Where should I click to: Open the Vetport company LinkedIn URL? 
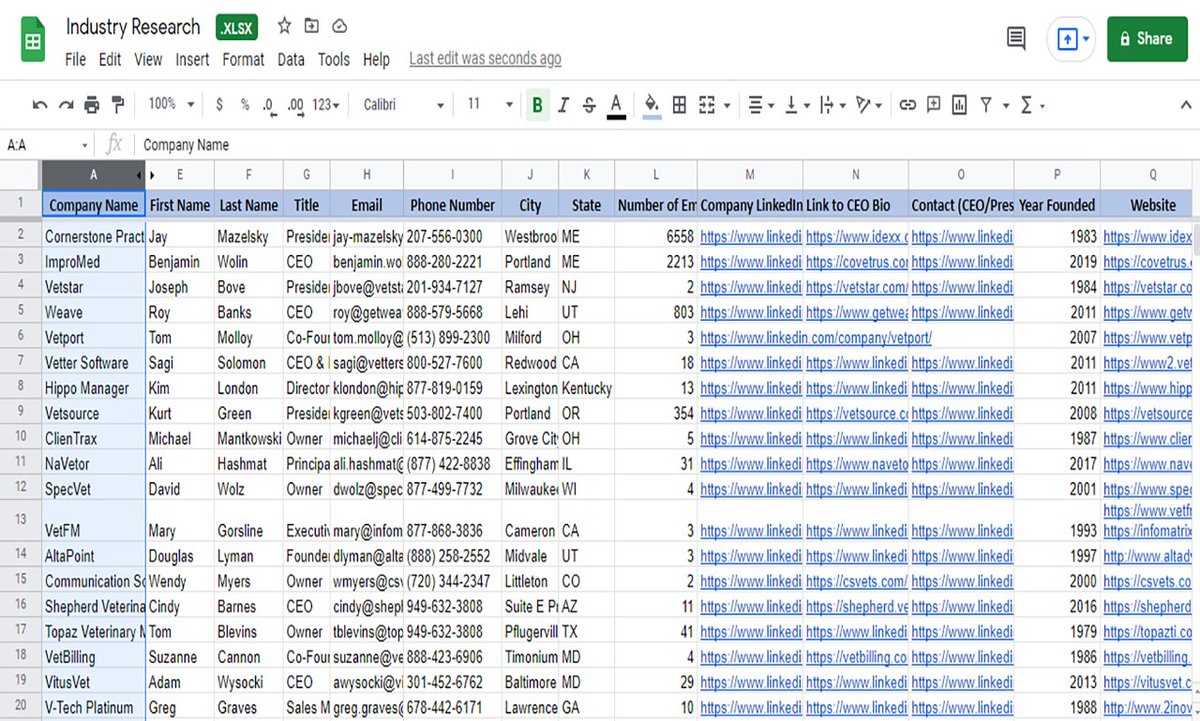coord(816,338)
